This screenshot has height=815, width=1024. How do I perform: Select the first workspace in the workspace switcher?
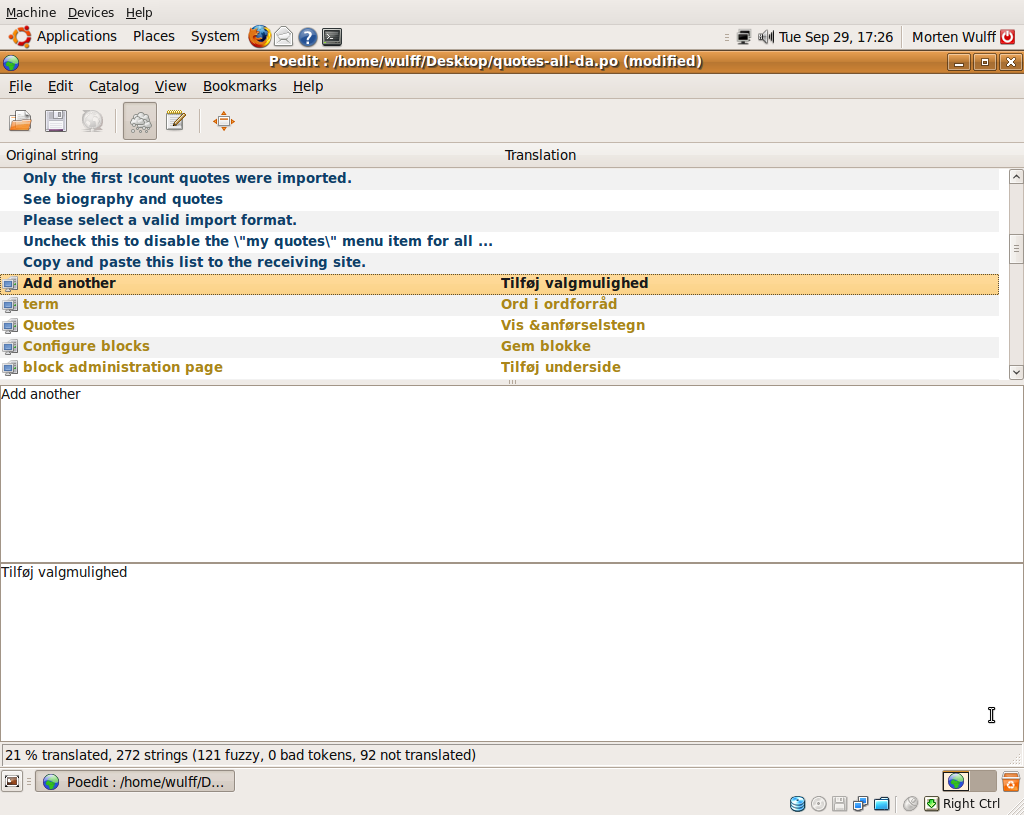click(x=956, y=781)
